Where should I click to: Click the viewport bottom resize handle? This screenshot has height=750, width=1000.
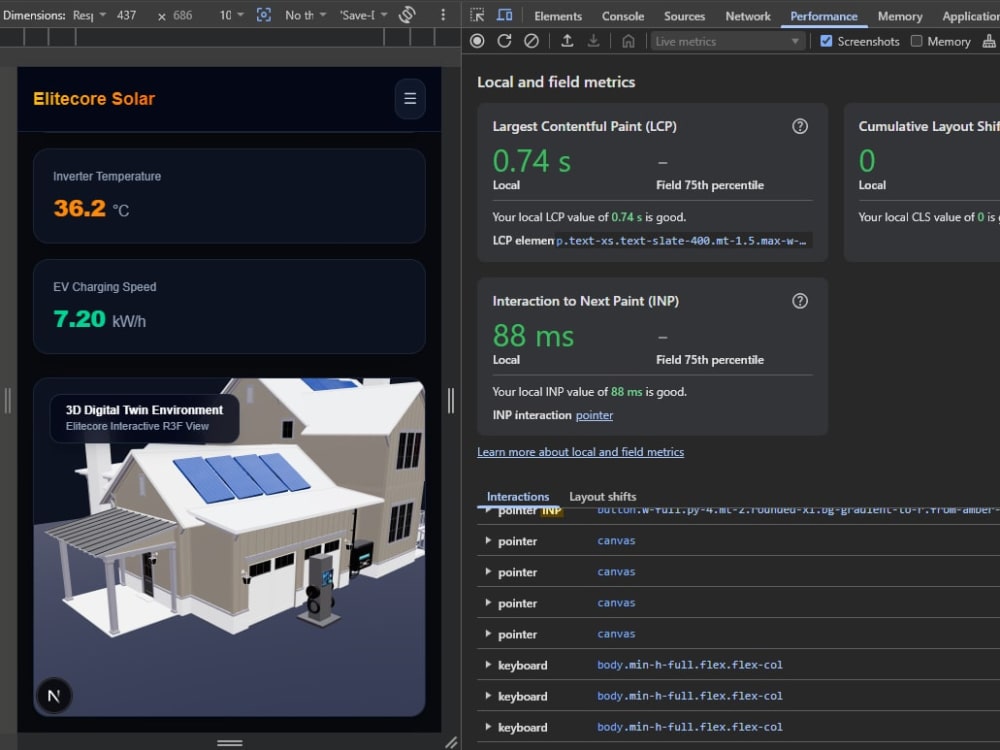(230, 743)
